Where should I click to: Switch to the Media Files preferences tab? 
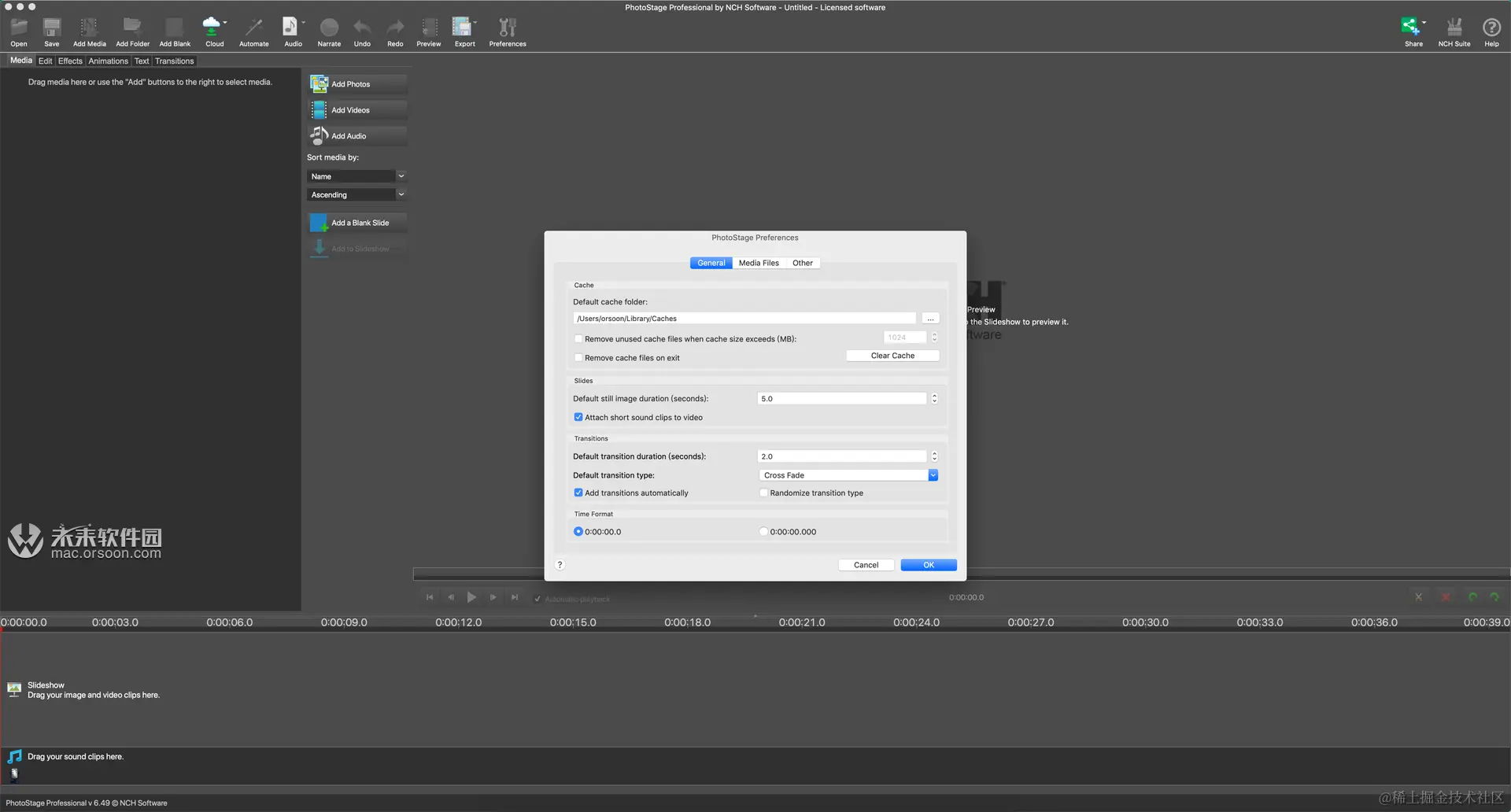(759, 263)
